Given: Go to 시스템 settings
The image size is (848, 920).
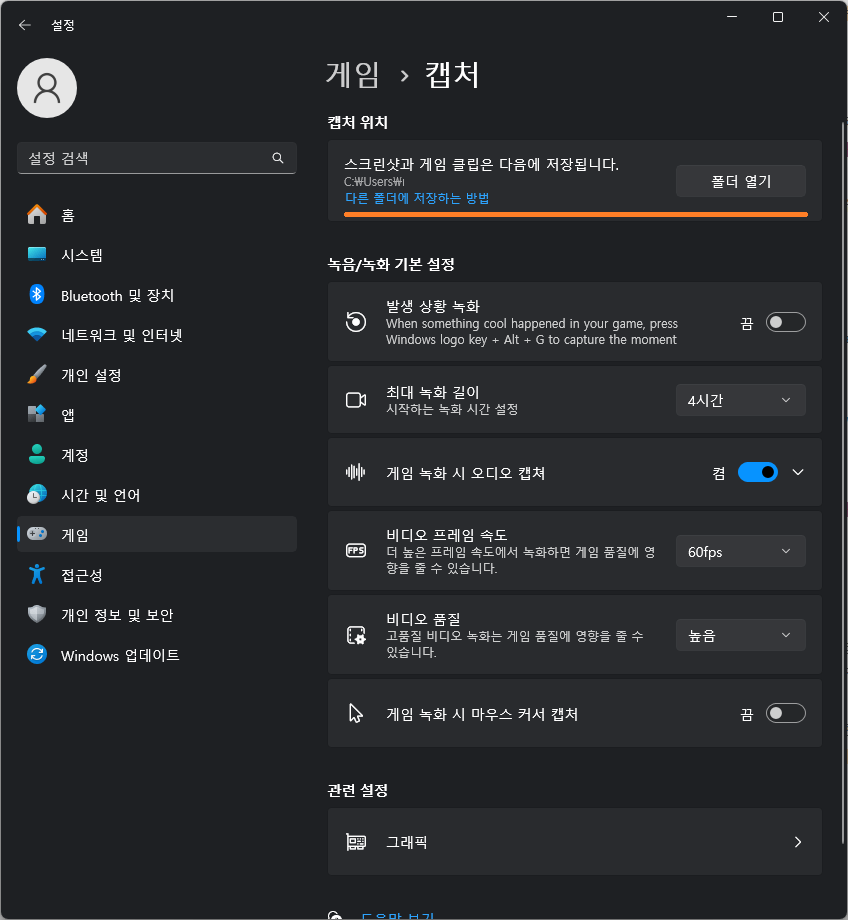Looking at the screenshot, I should pos(157,255).
